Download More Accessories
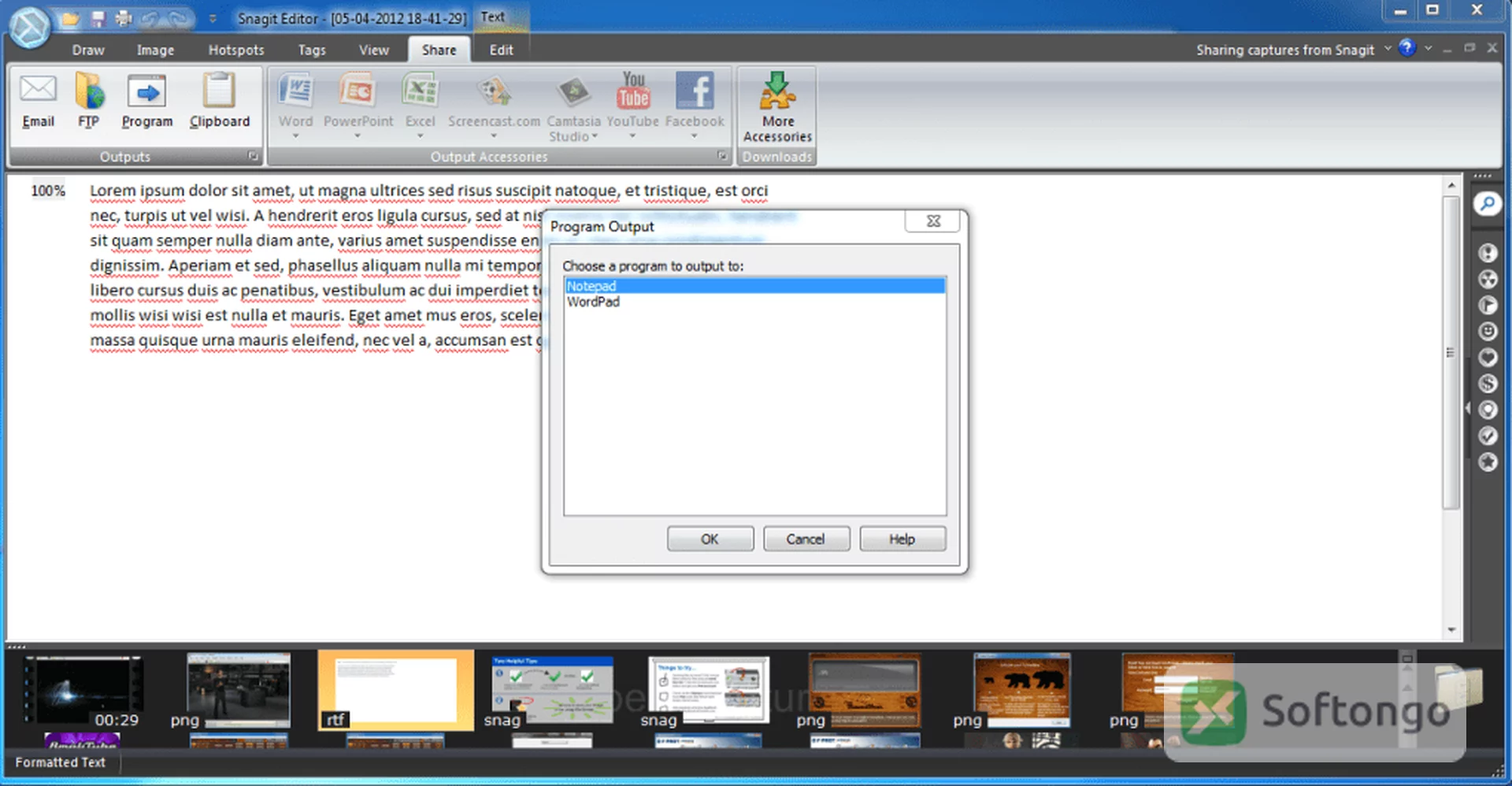 777,106
